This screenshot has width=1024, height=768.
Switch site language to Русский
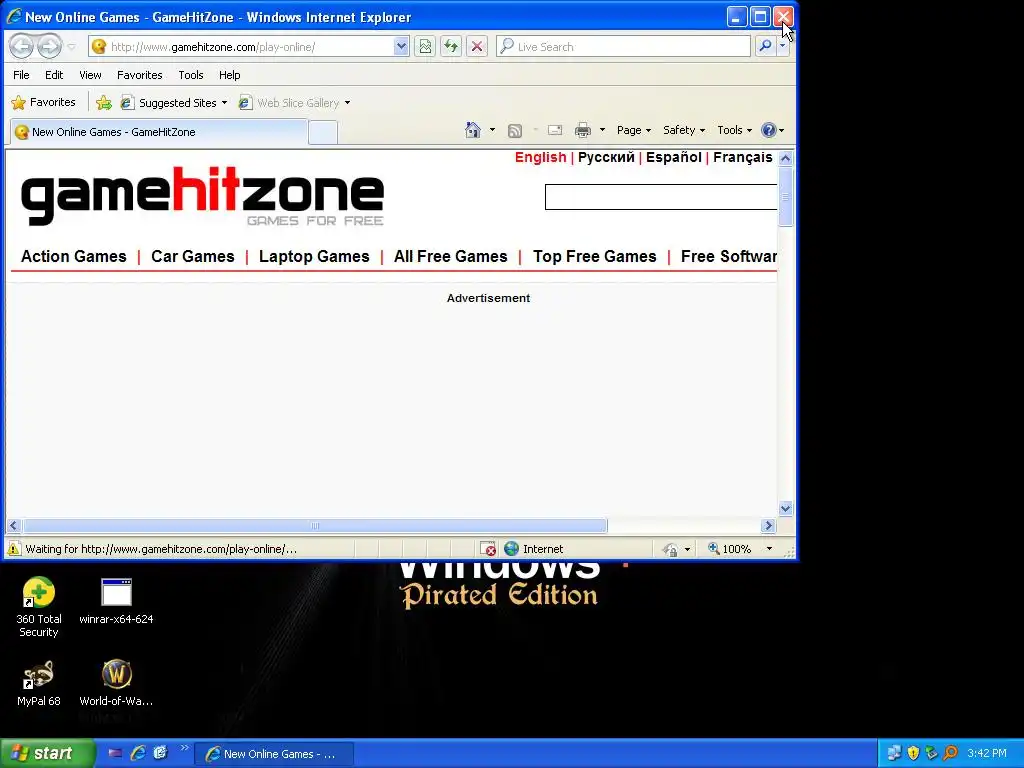pos(606,157)
